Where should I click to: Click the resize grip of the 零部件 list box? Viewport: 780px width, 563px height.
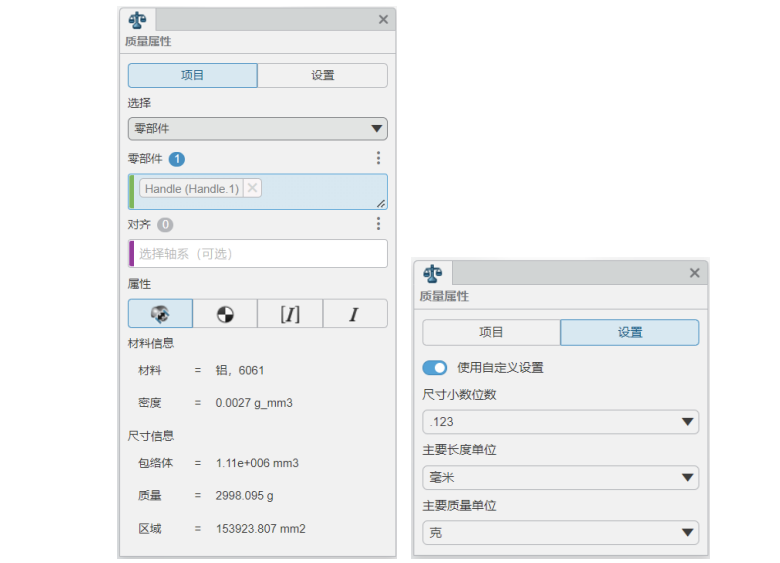click(381, 203)
